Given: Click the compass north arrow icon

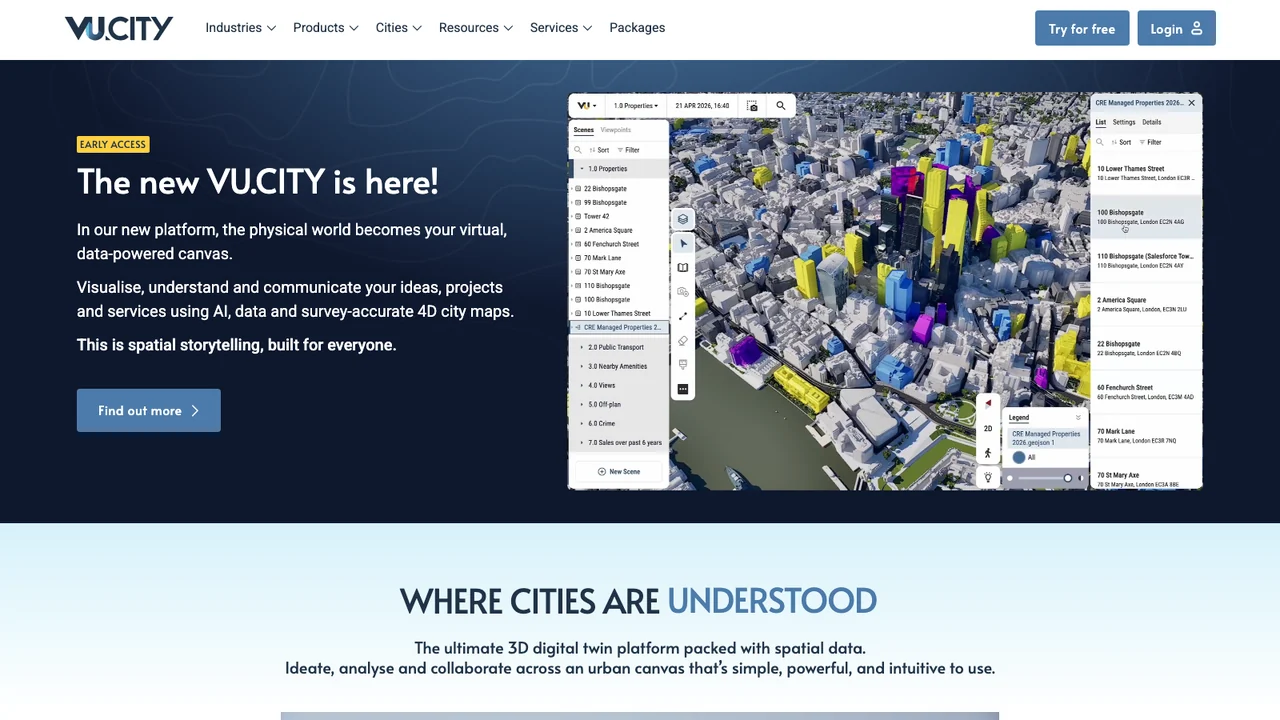Looking at the screenshot, I should [x=988, y=404].
